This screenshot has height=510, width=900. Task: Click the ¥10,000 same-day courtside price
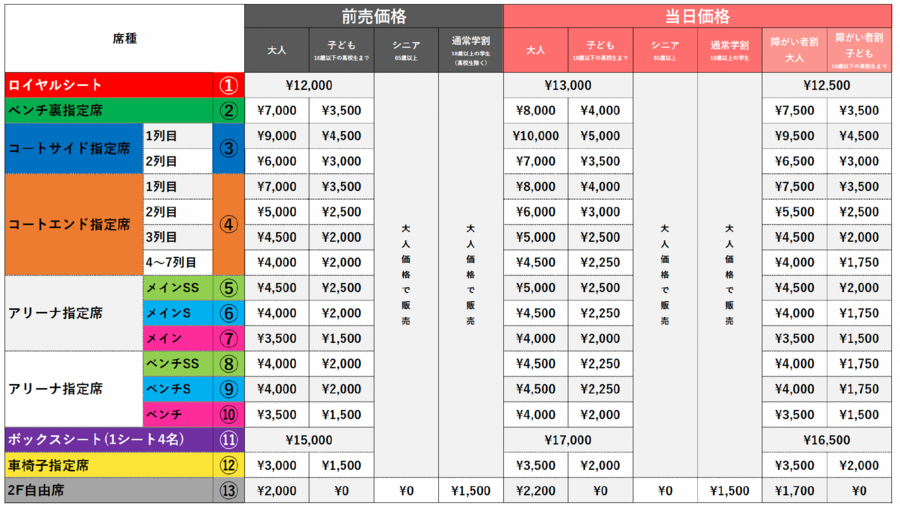pyautogui.click(x=536, y=136)
